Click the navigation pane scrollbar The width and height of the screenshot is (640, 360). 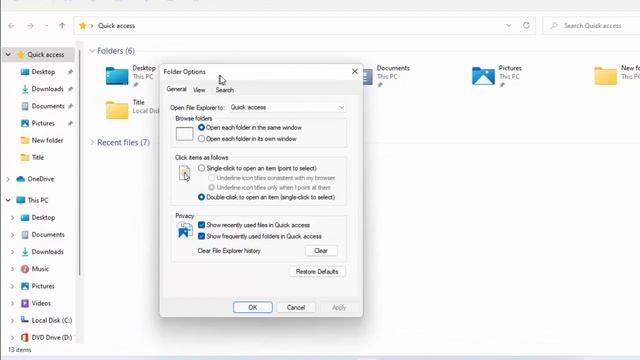pyautogui.click(x=80, y=163)
